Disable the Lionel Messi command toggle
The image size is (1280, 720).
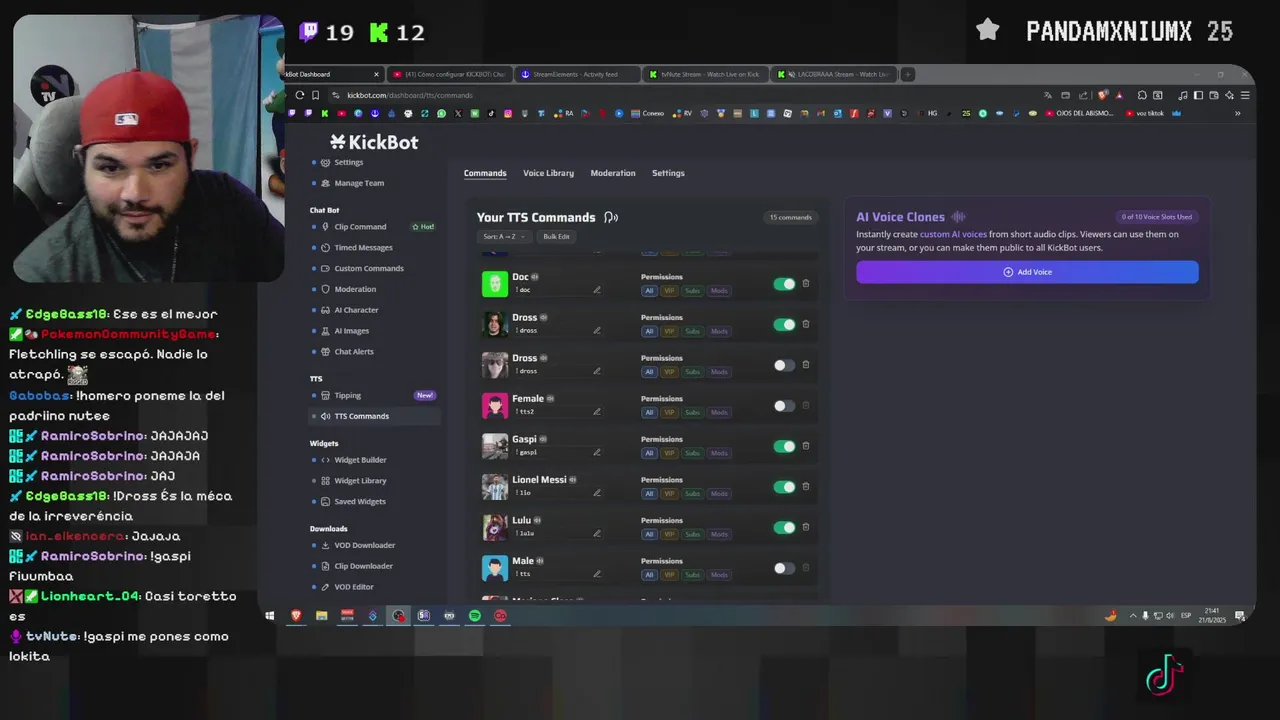[785, 487]
